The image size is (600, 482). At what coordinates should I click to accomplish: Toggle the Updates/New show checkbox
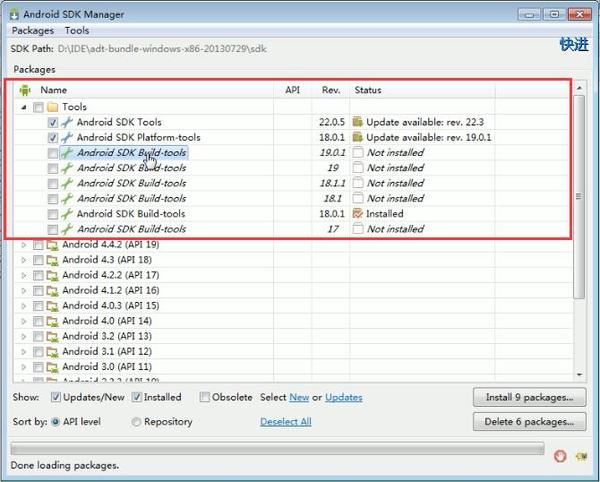[55, 397]
